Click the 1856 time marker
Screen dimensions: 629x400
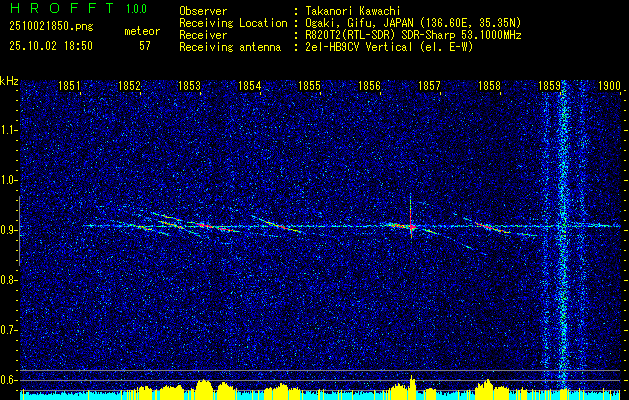369,86
